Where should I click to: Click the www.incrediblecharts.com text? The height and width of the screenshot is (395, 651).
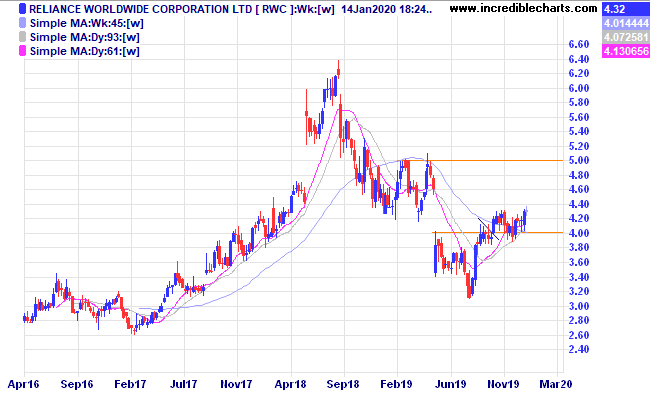pyautogui.click(x=523, y=8)
